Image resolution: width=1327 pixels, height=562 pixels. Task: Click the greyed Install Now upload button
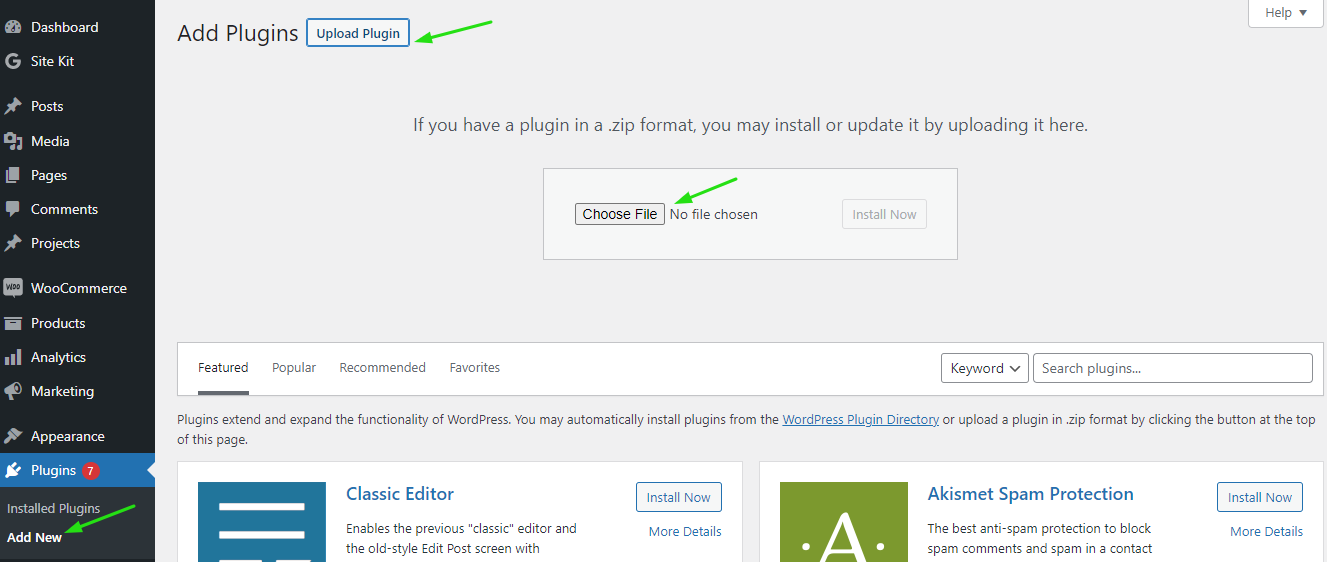884,214
